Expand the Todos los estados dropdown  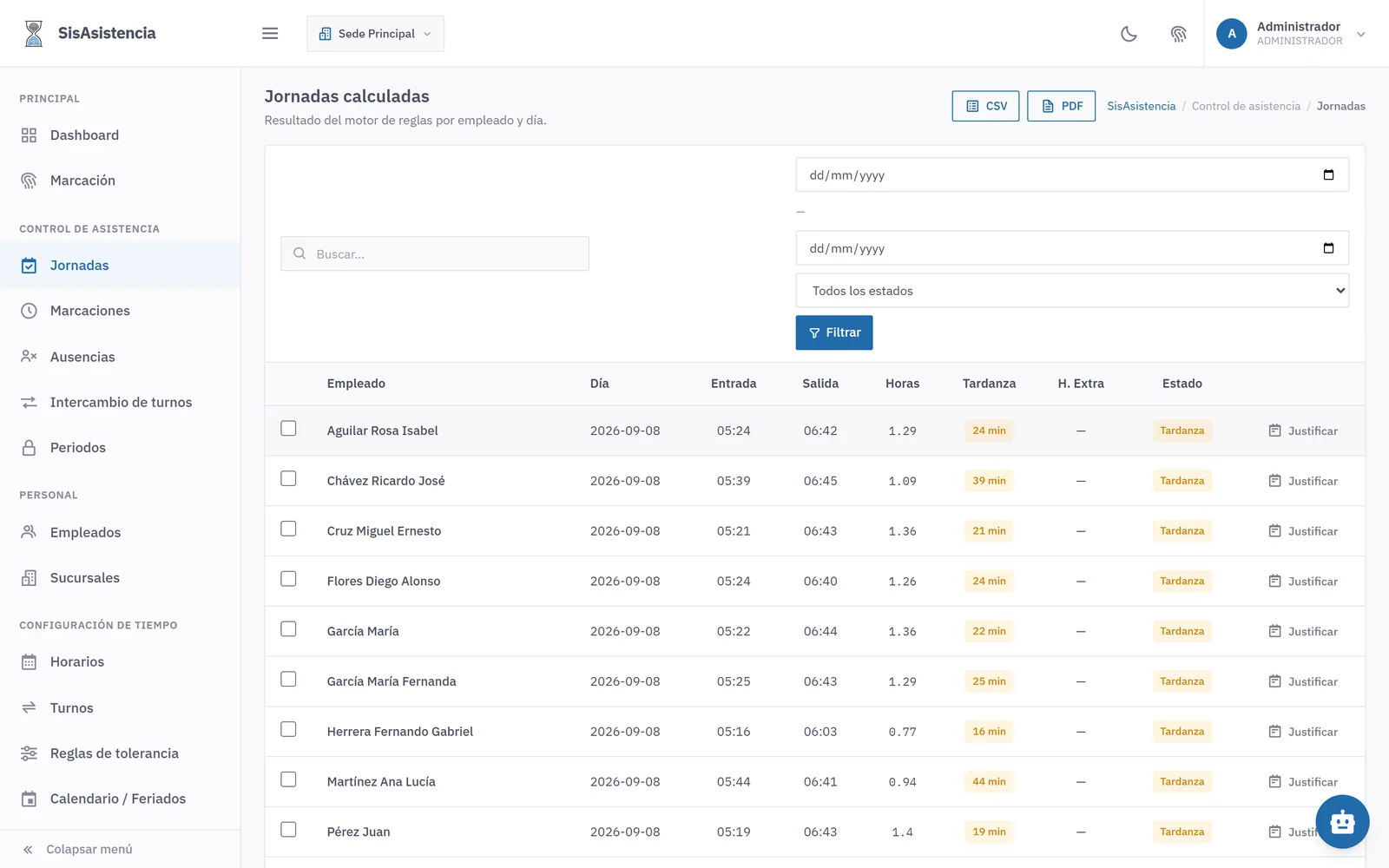pos(1072,291)
